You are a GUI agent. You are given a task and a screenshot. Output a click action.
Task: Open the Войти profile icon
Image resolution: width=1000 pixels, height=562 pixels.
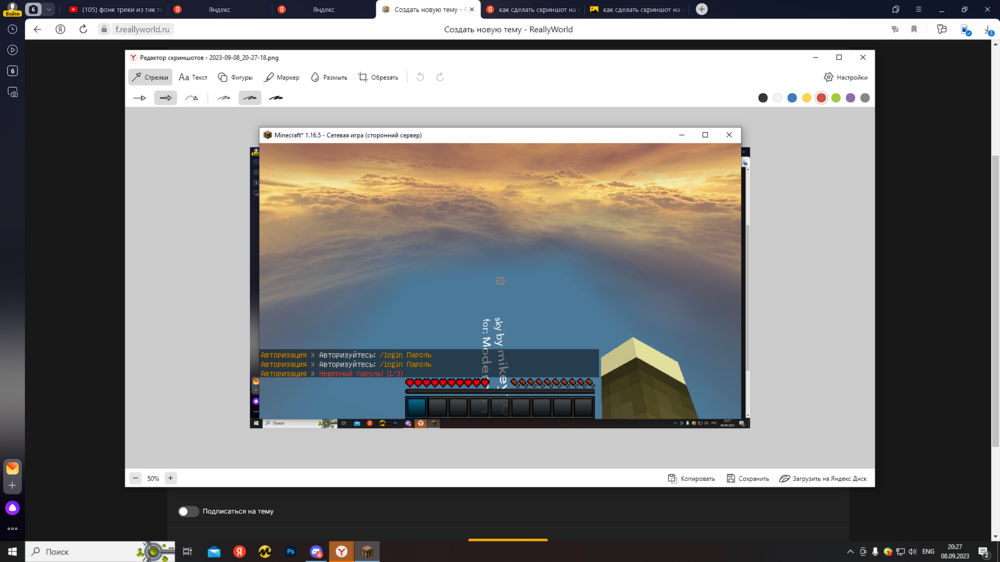[12, 9]
